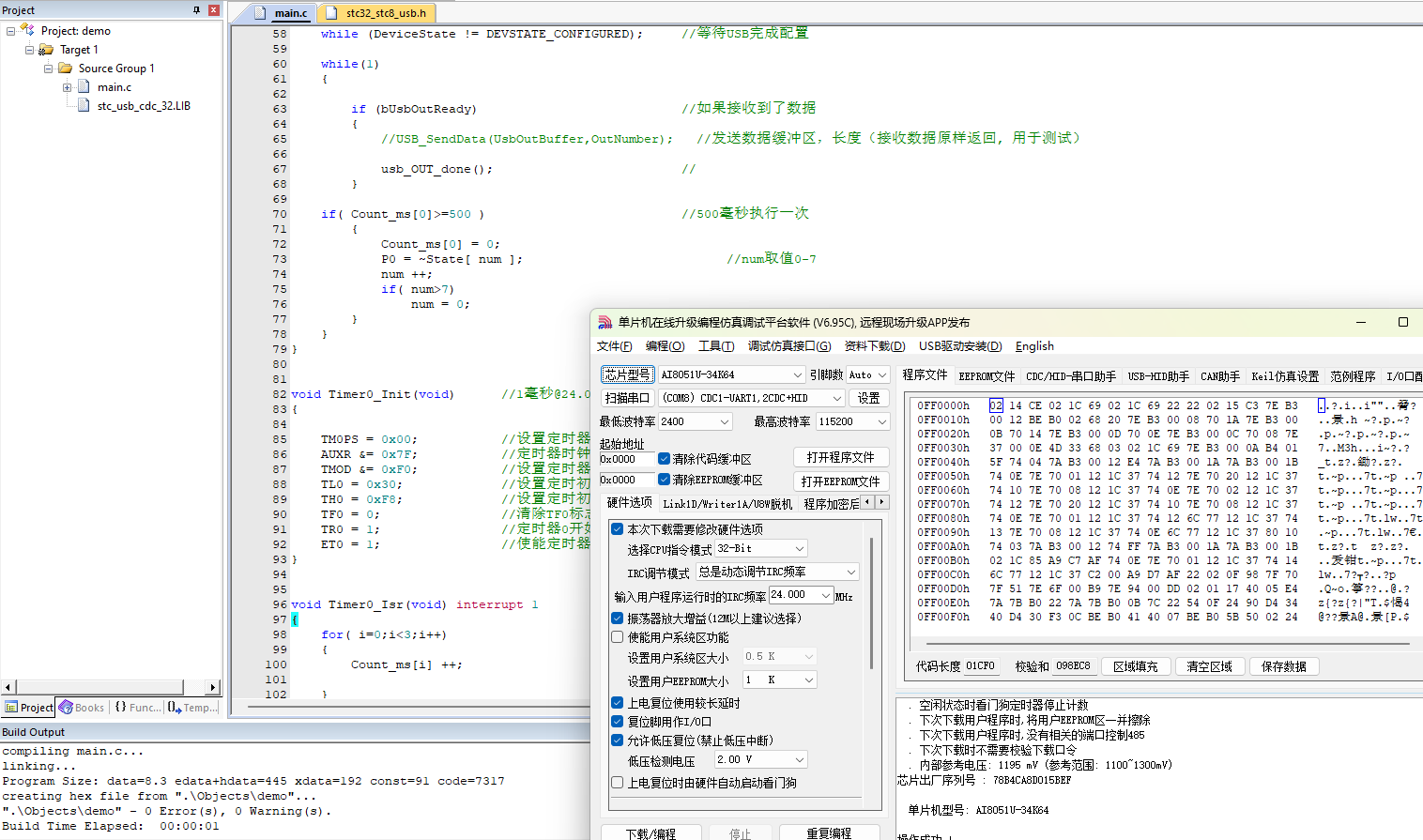Select the stc_usb_cdc_32.LIB file icon
This screenshot has height=840, width=1423.
(x=84, y=106)
